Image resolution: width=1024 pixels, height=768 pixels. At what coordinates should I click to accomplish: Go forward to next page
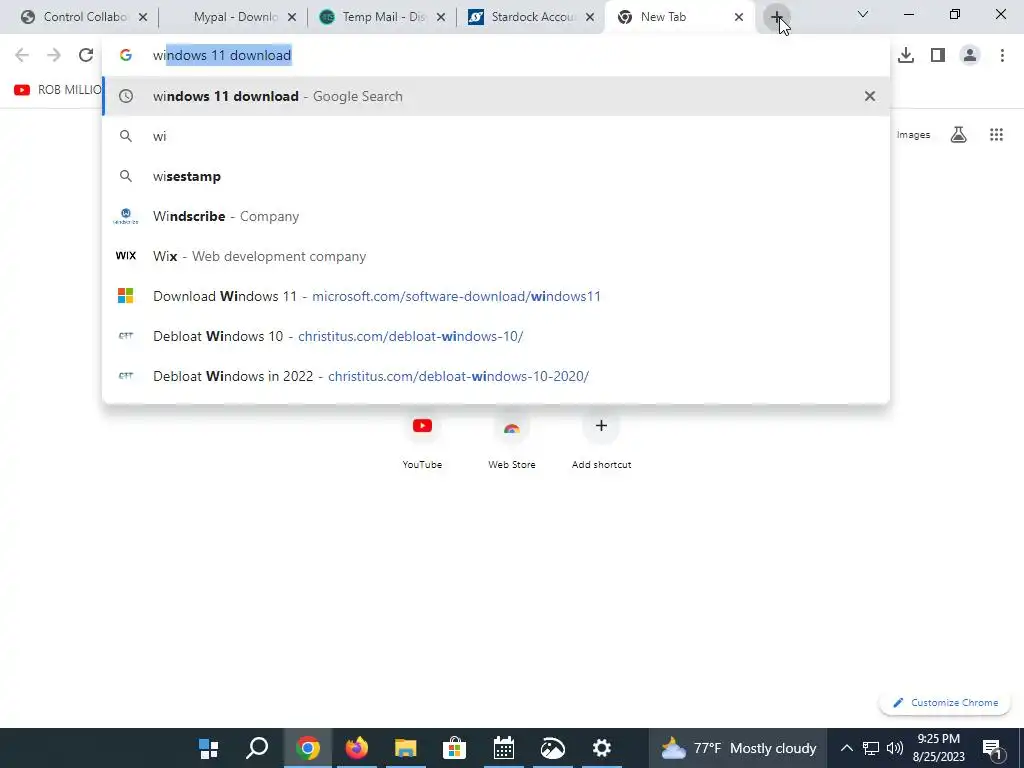[54, 56]
